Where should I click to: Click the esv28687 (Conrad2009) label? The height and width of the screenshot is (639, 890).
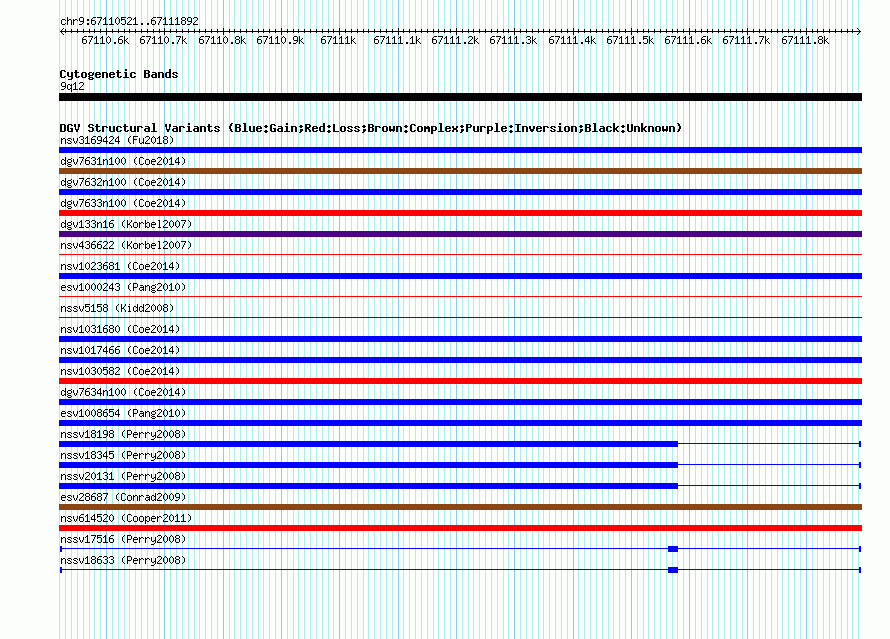coord(123,497)
